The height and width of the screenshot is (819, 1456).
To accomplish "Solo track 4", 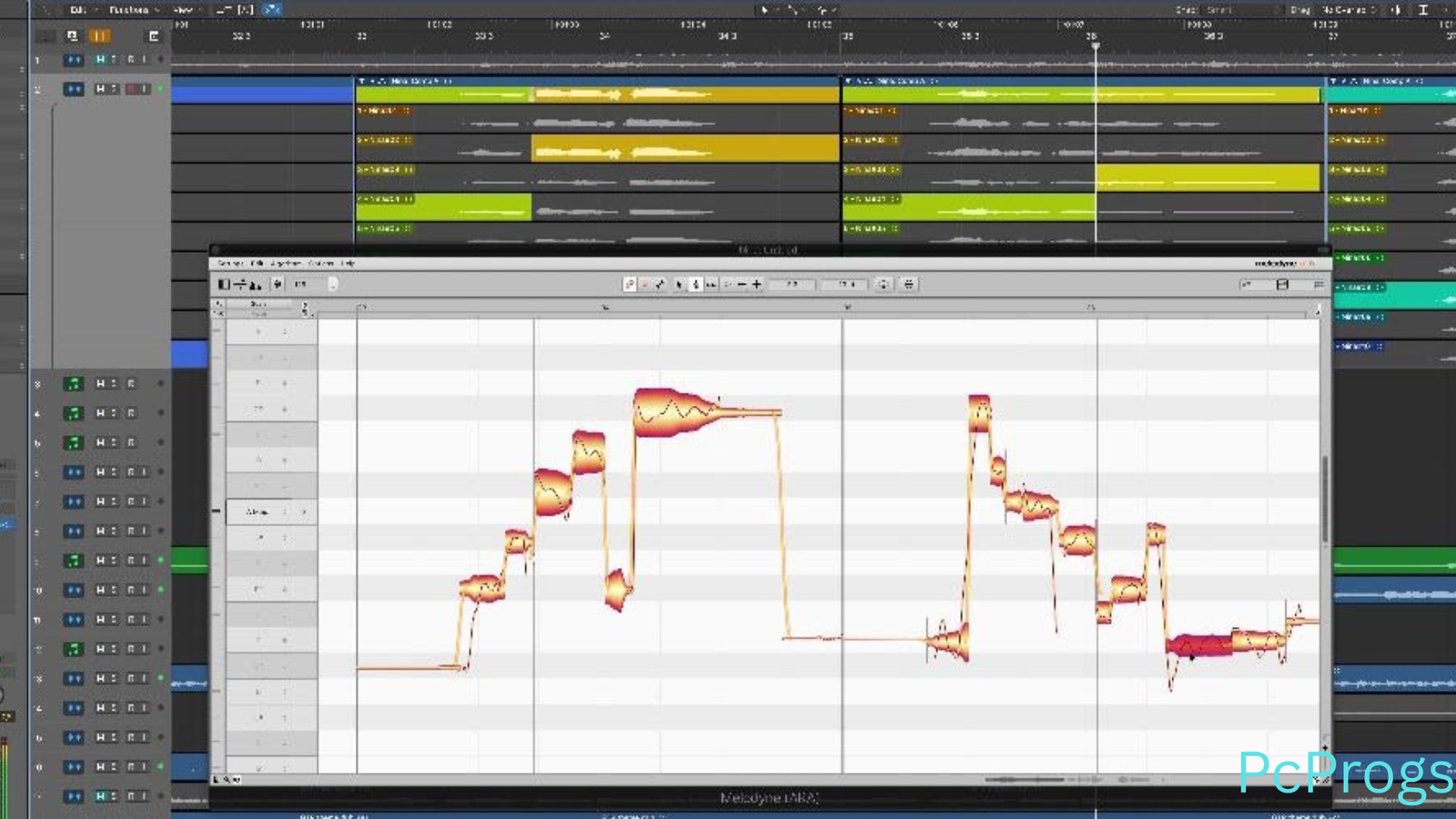I will pos(114,413).
